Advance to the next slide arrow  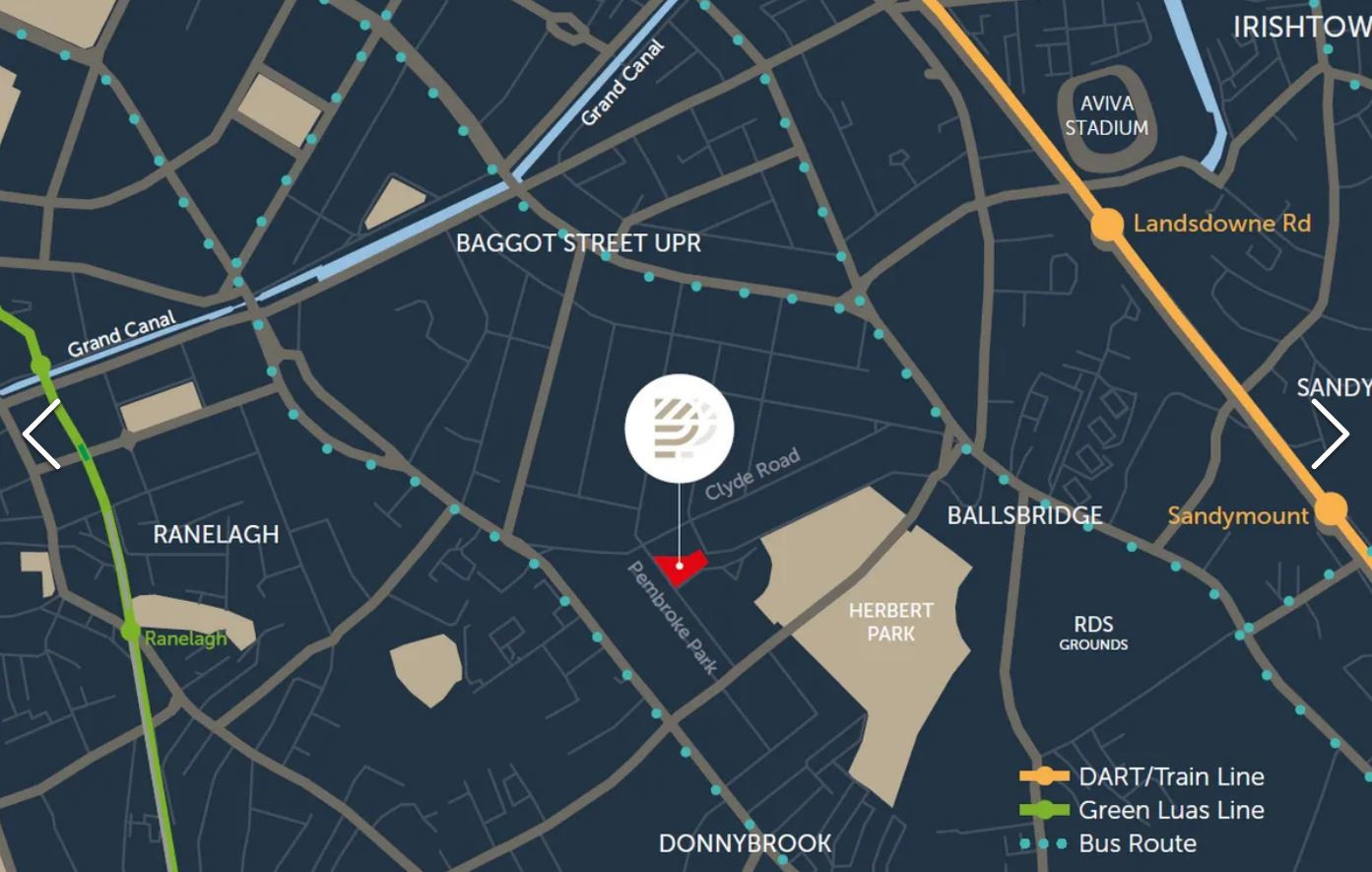click(1330, 434)
